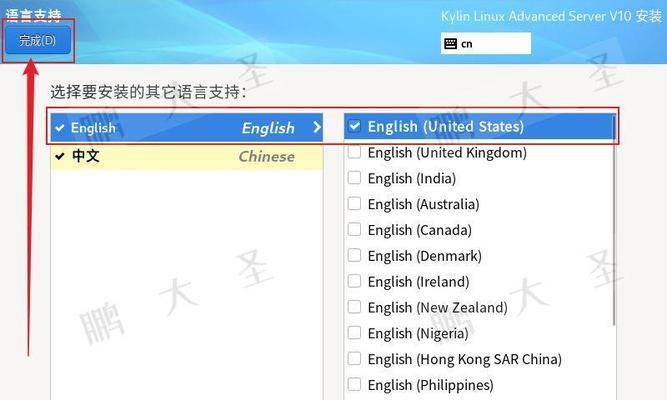This screenshot has height=400, width=667.
Task: Click the 完成(D) done button
Action: point(38,40)
